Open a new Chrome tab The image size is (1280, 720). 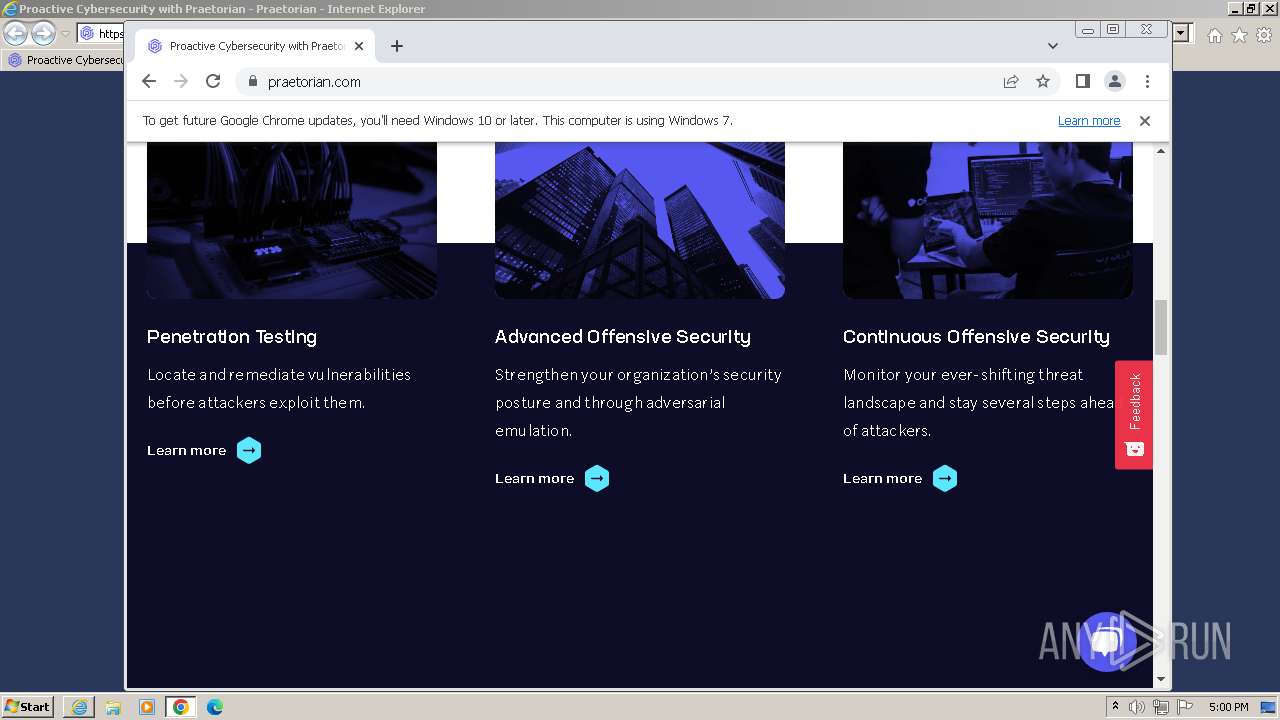tap(397, 46)
